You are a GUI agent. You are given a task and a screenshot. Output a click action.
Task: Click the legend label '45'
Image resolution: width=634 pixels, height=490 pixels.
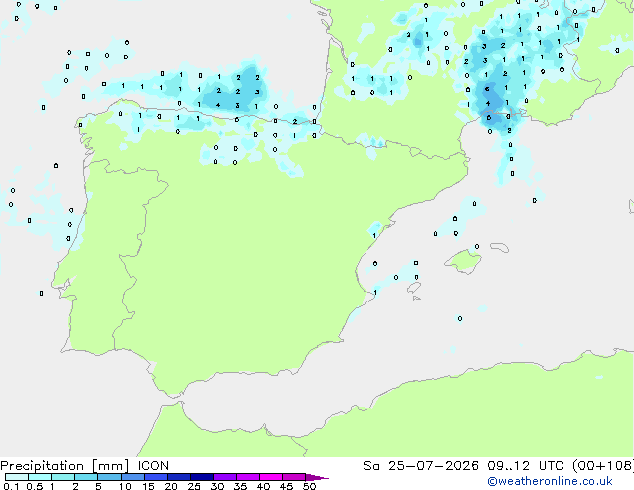coord(286,486)
